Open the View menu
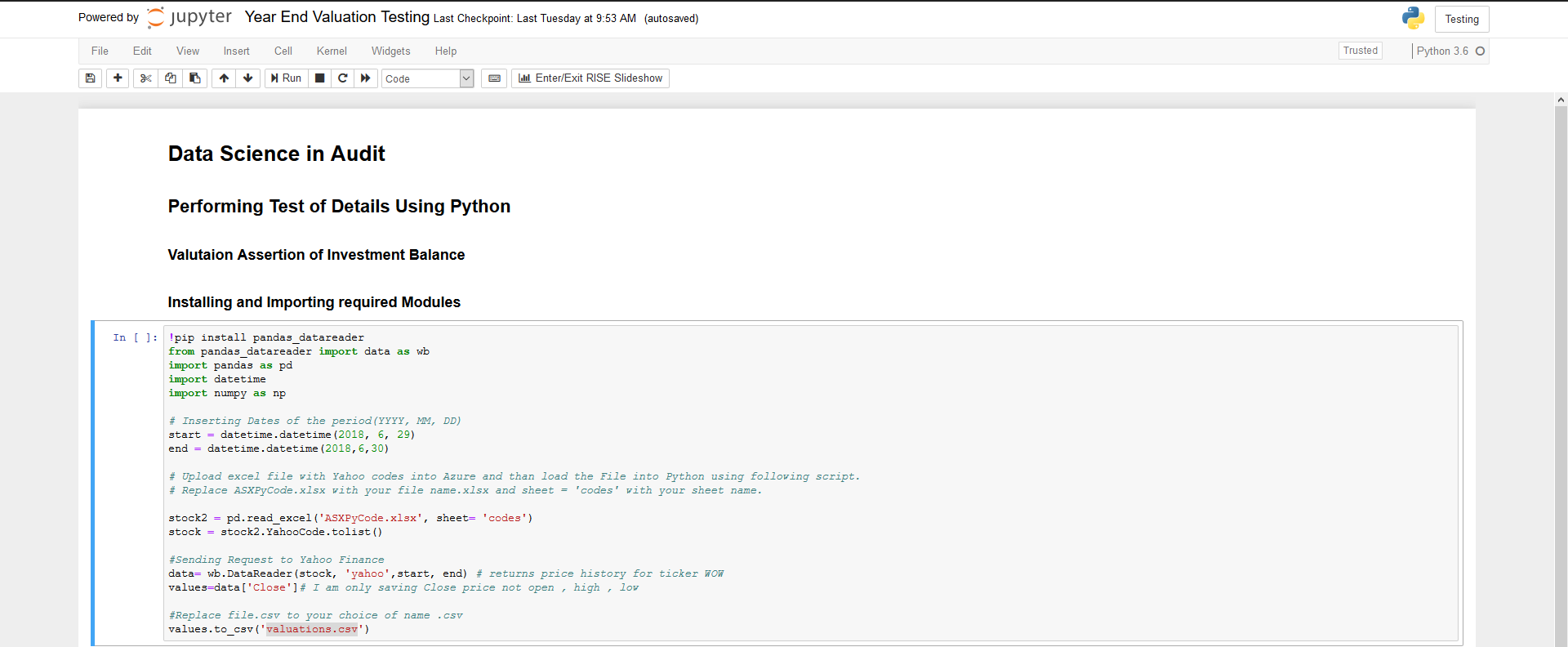 (188, 51)
